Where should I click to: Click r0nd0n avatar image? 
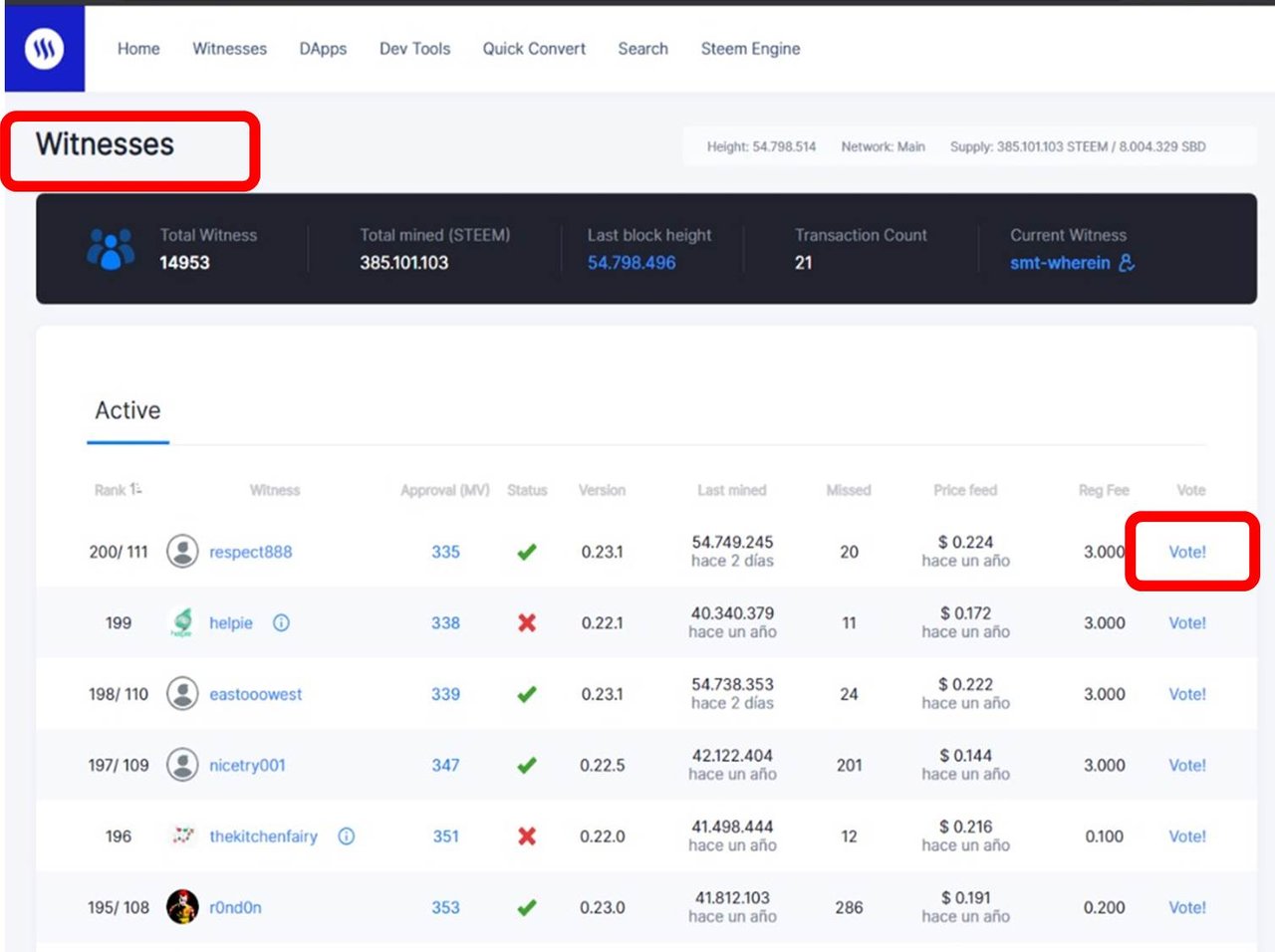pos(182,907)
